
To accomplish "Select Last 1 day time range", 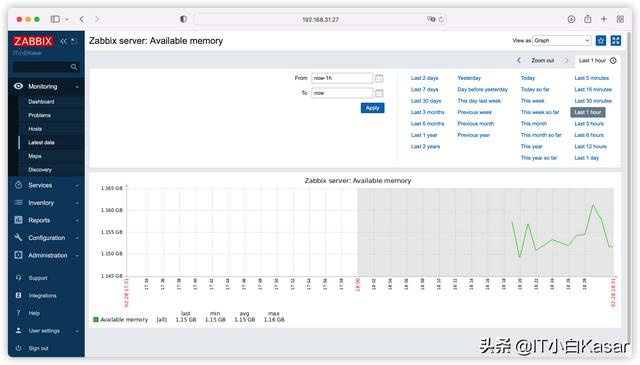I will coord(587,158).
